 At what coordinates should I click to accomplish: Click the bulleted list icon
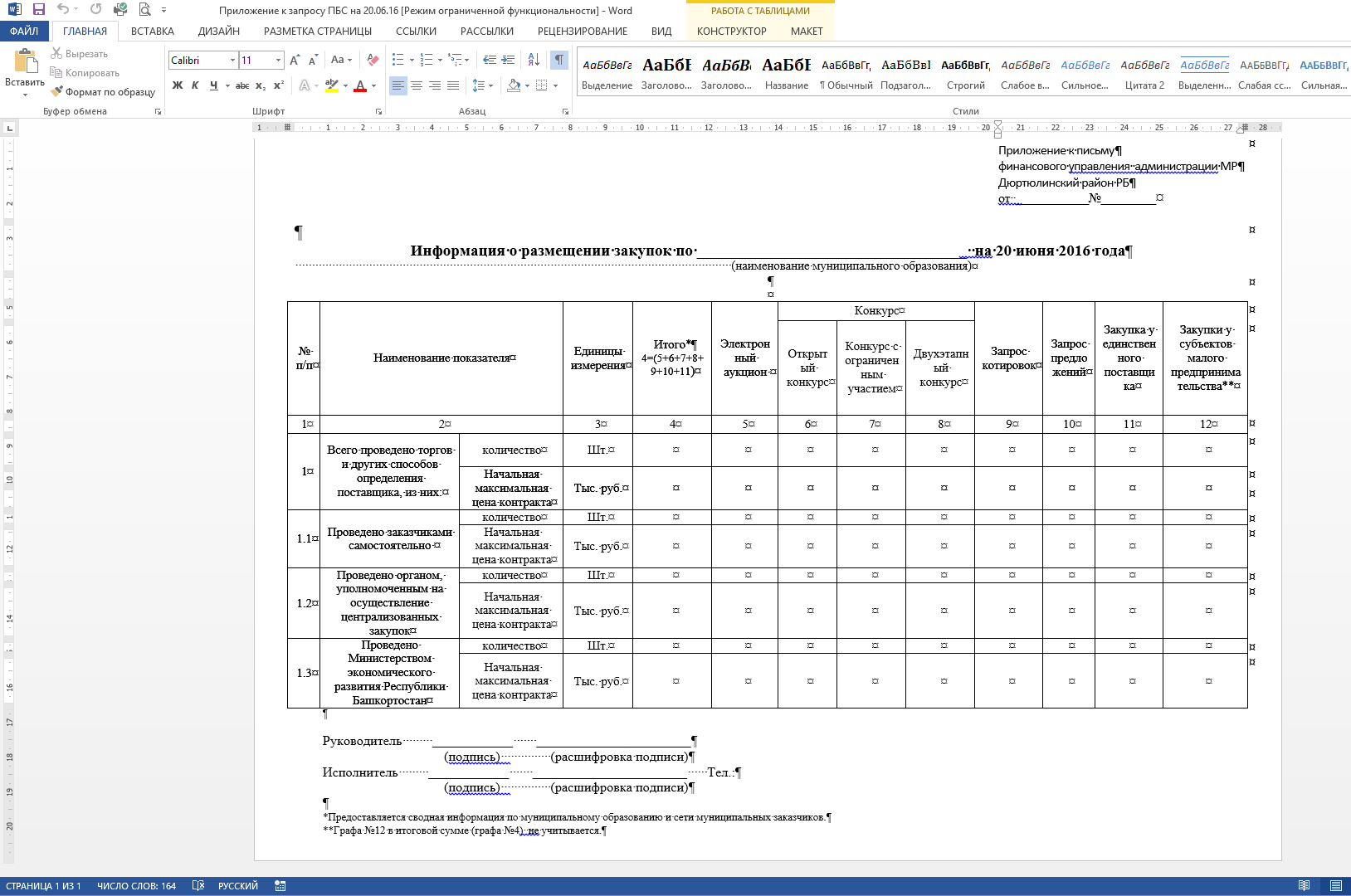point(397,60)
